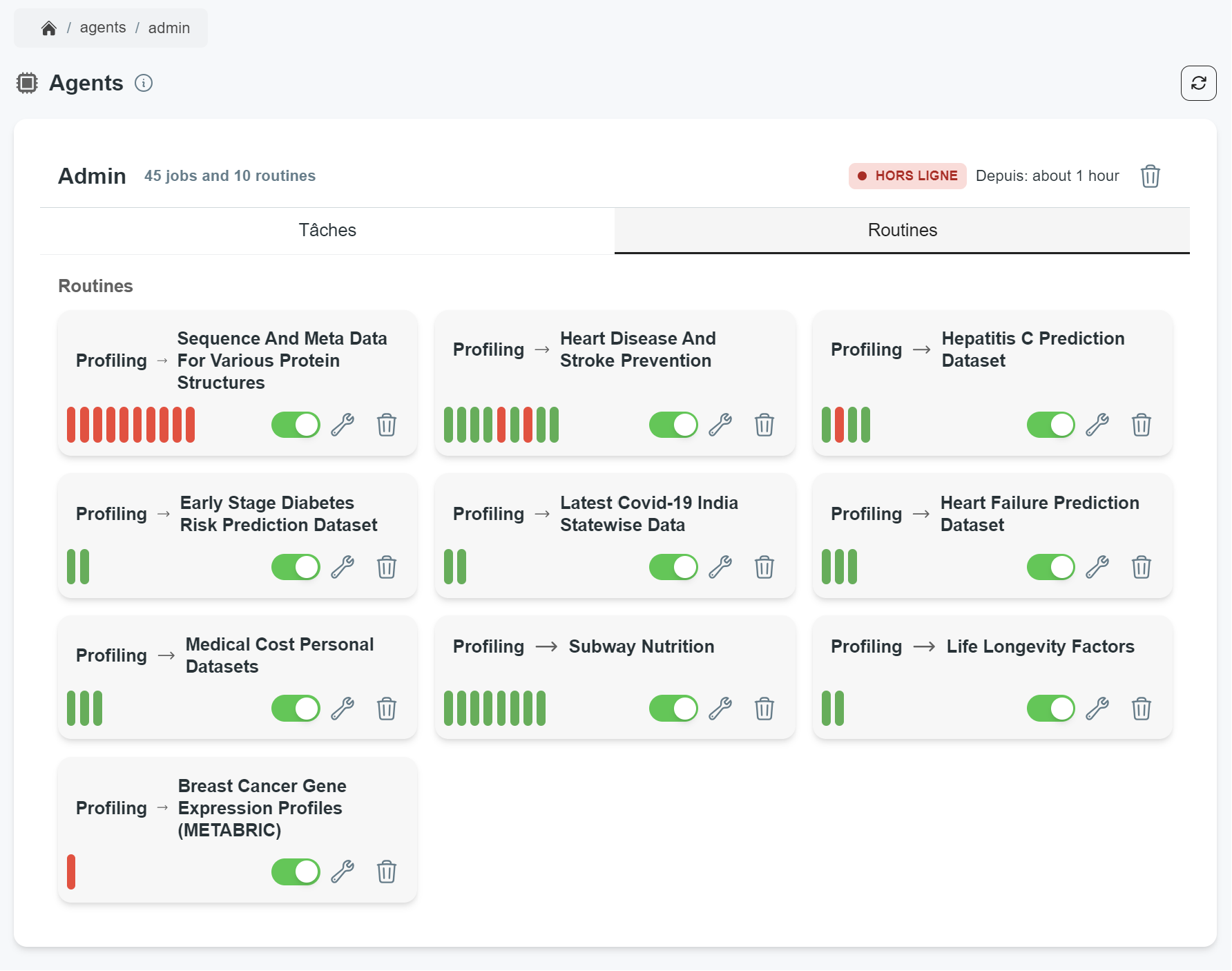
Task: Toggle Life Longevity Factors routine
Action: 1051,709
